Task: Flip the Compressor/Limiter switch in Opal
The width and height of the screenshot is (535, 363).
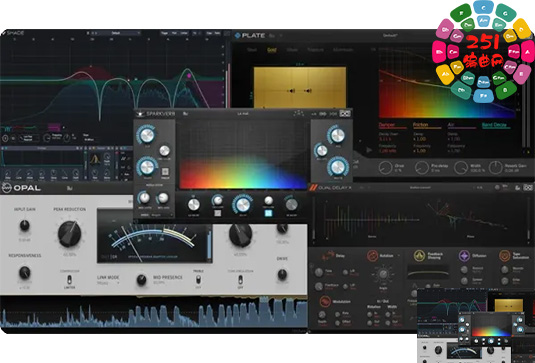Action: tap(69, 280)
